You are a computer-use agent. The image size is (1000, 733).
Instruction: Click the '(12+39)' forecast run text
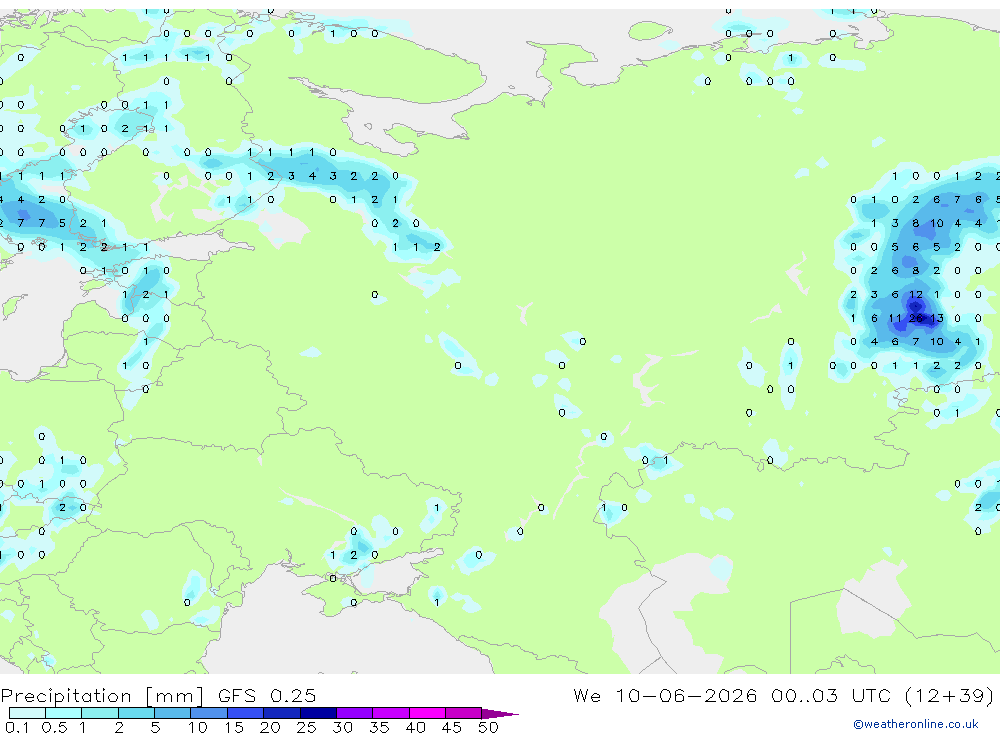click(950, 695)
